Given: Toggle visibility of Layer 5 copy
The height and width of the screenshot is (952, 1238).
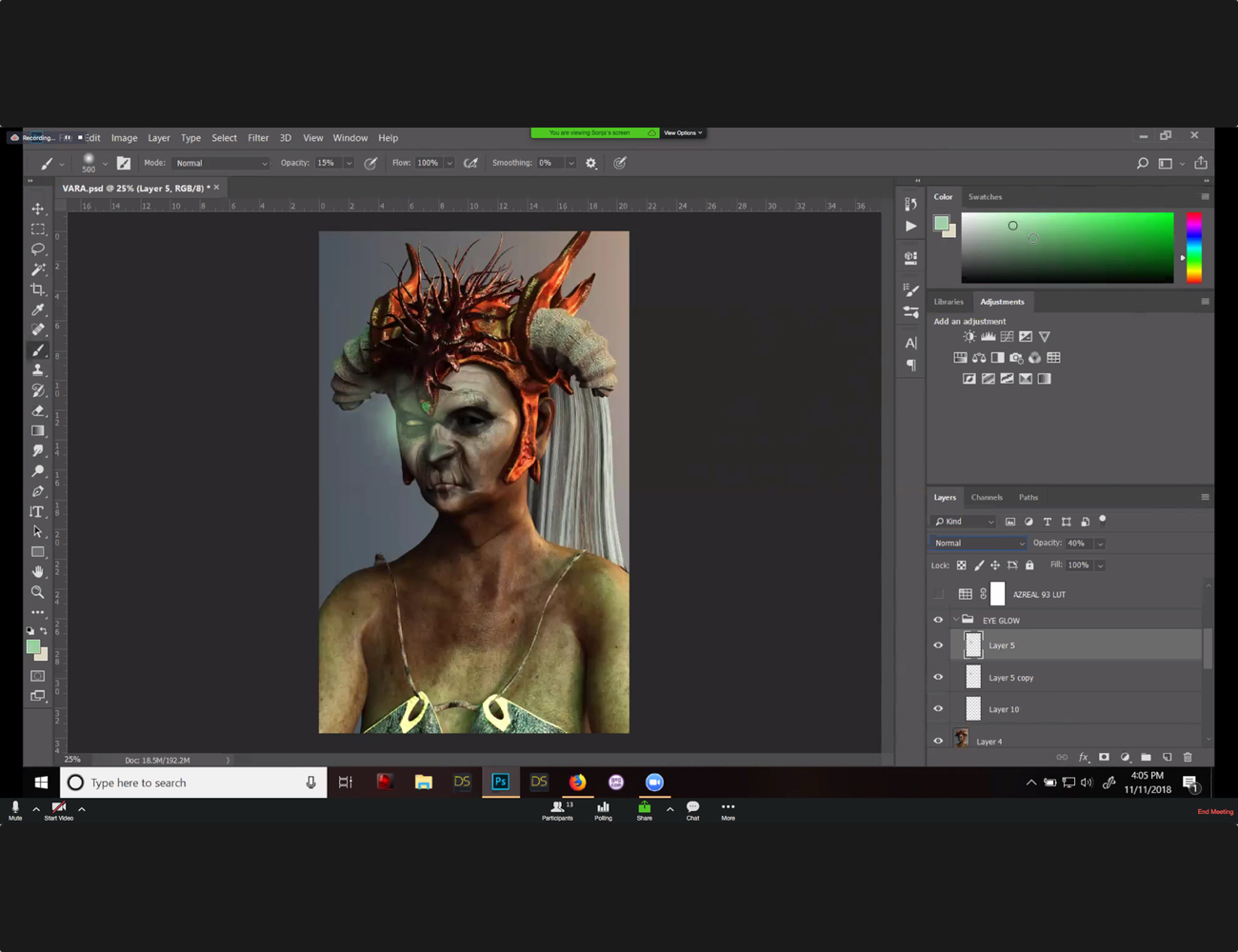Looking at the screenshot, I should coord(938,677).
